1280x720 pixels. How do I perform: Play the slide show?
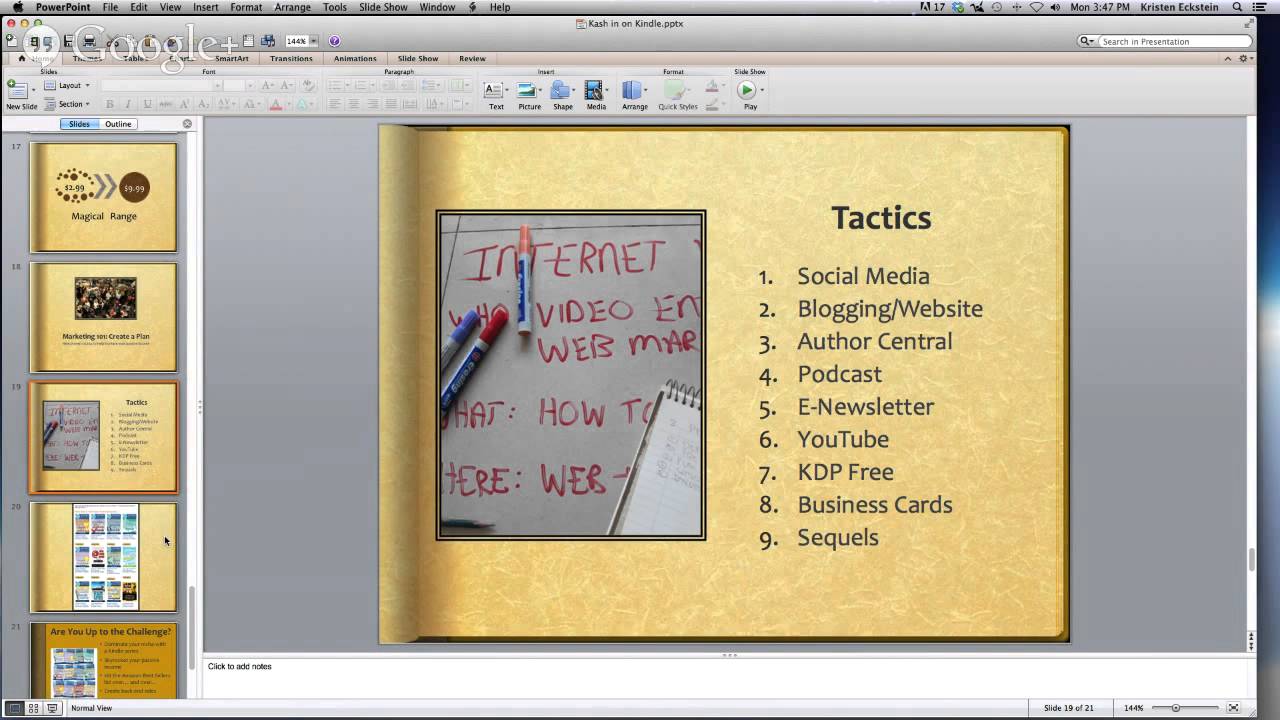pos(747,90)
